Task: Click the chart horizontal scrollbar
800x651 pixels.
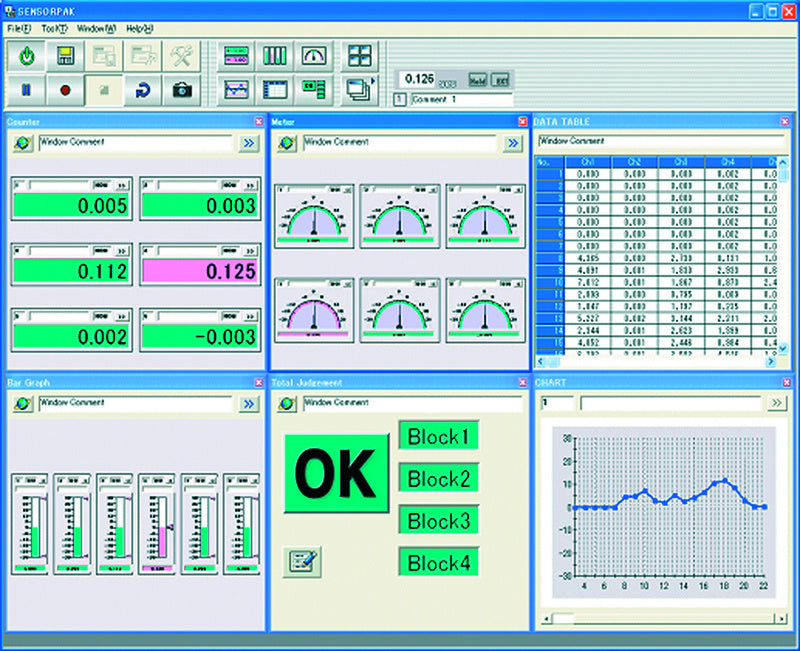Action: 660,617
